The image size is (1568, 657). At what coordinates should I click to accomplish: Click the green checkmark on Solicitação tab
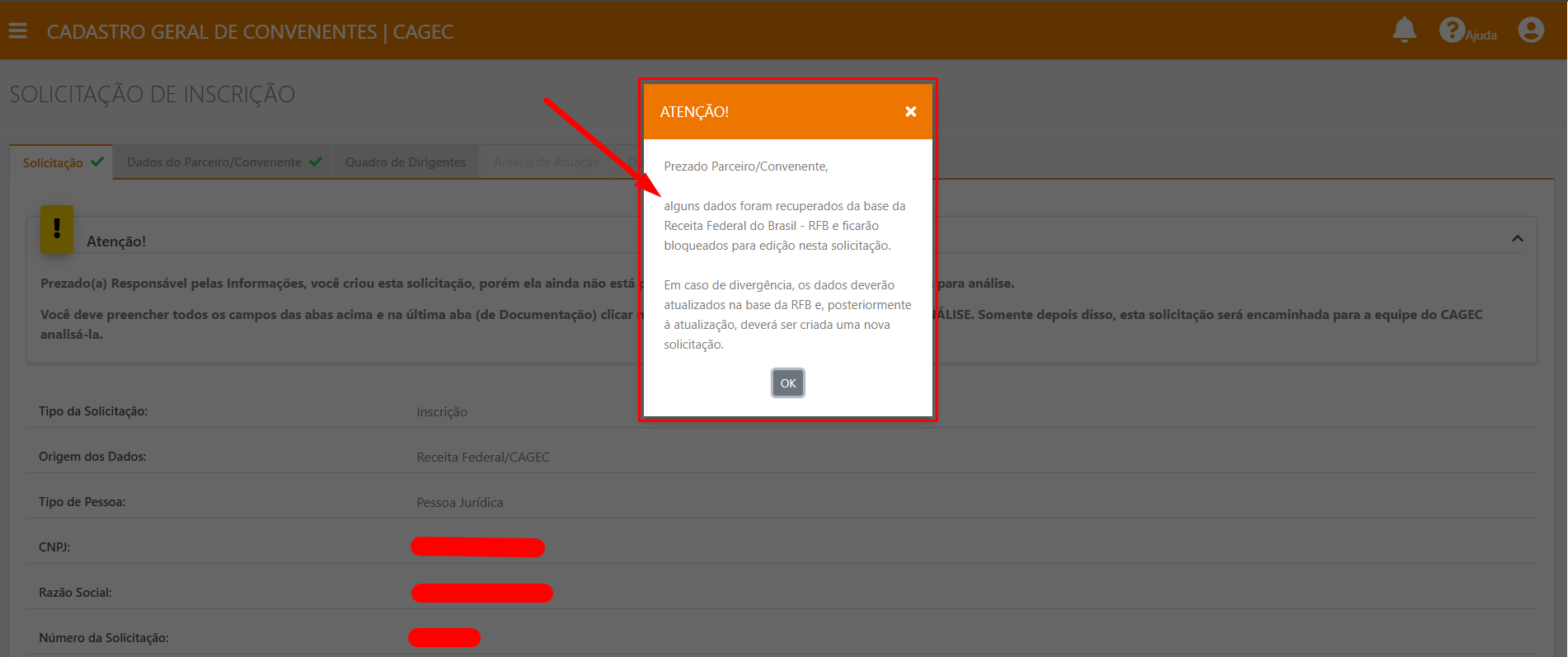pyautogui.click(x=97, y=162)
